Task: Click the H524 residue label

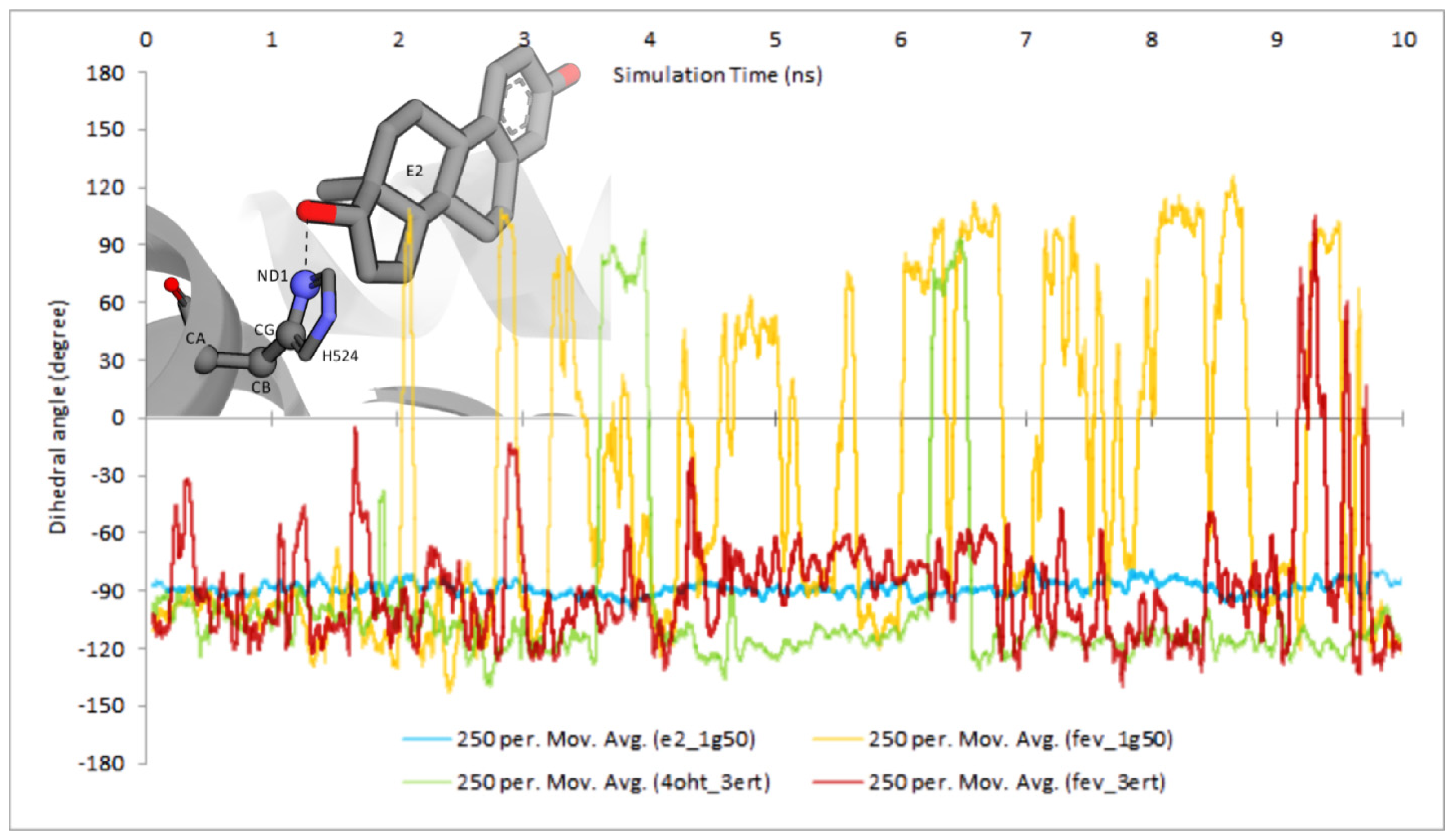Action: [340, 356]
